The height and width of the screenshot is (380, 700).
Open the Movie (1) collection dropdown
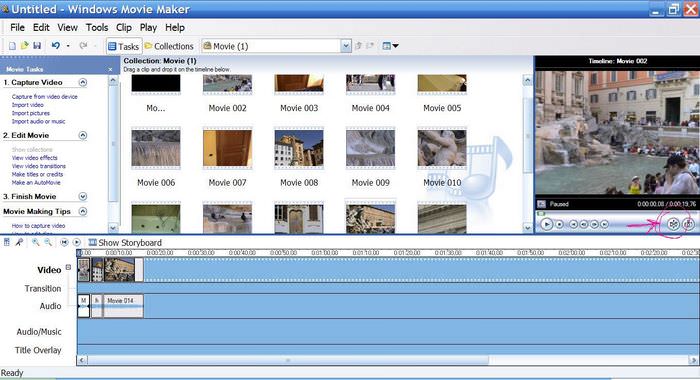pyautogui.click(x=346, y=46)
